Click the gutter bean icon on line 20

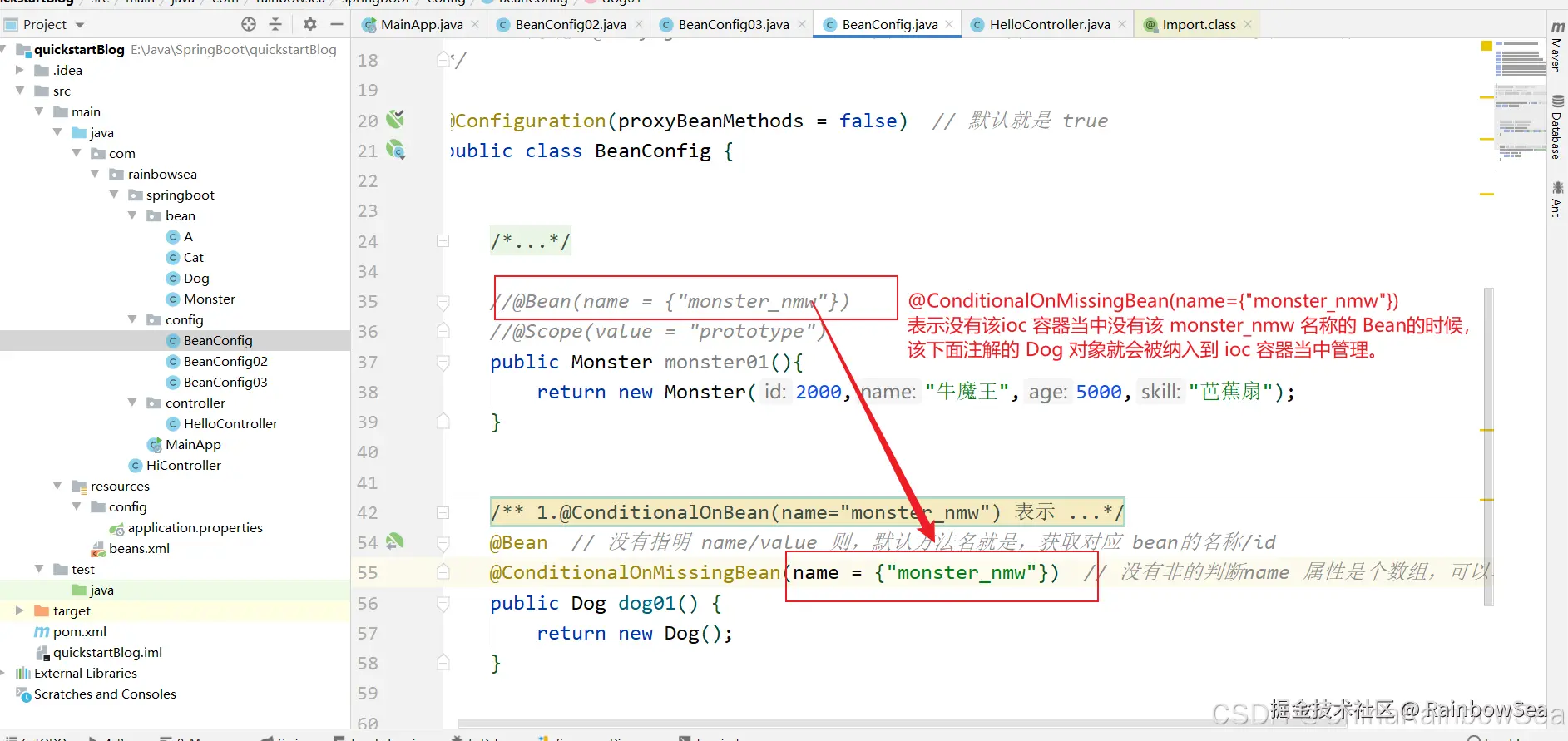(395, 120)
